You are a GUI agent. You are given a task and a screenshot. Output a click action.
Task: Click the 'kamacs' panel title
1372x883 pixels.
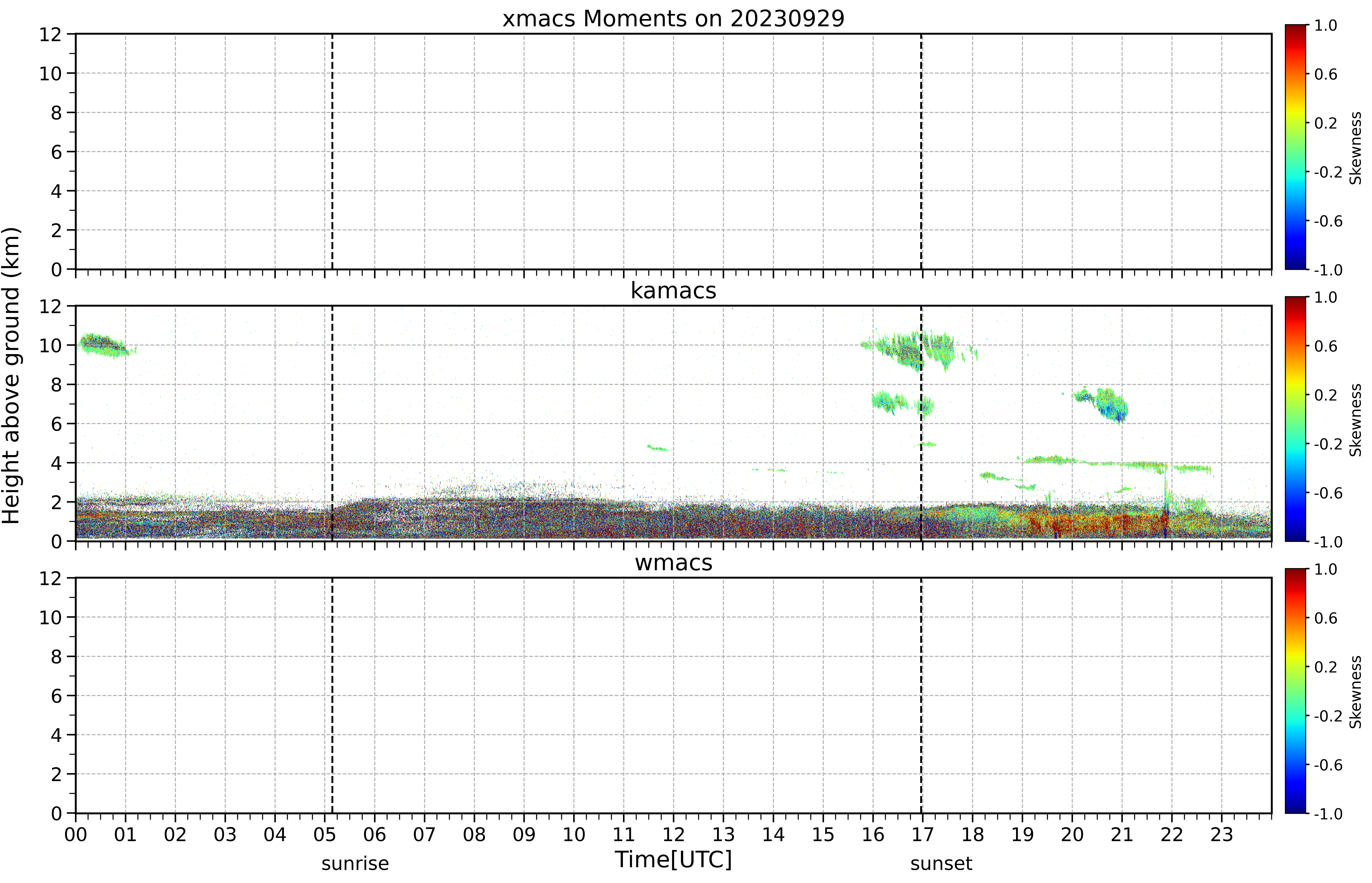673,291
